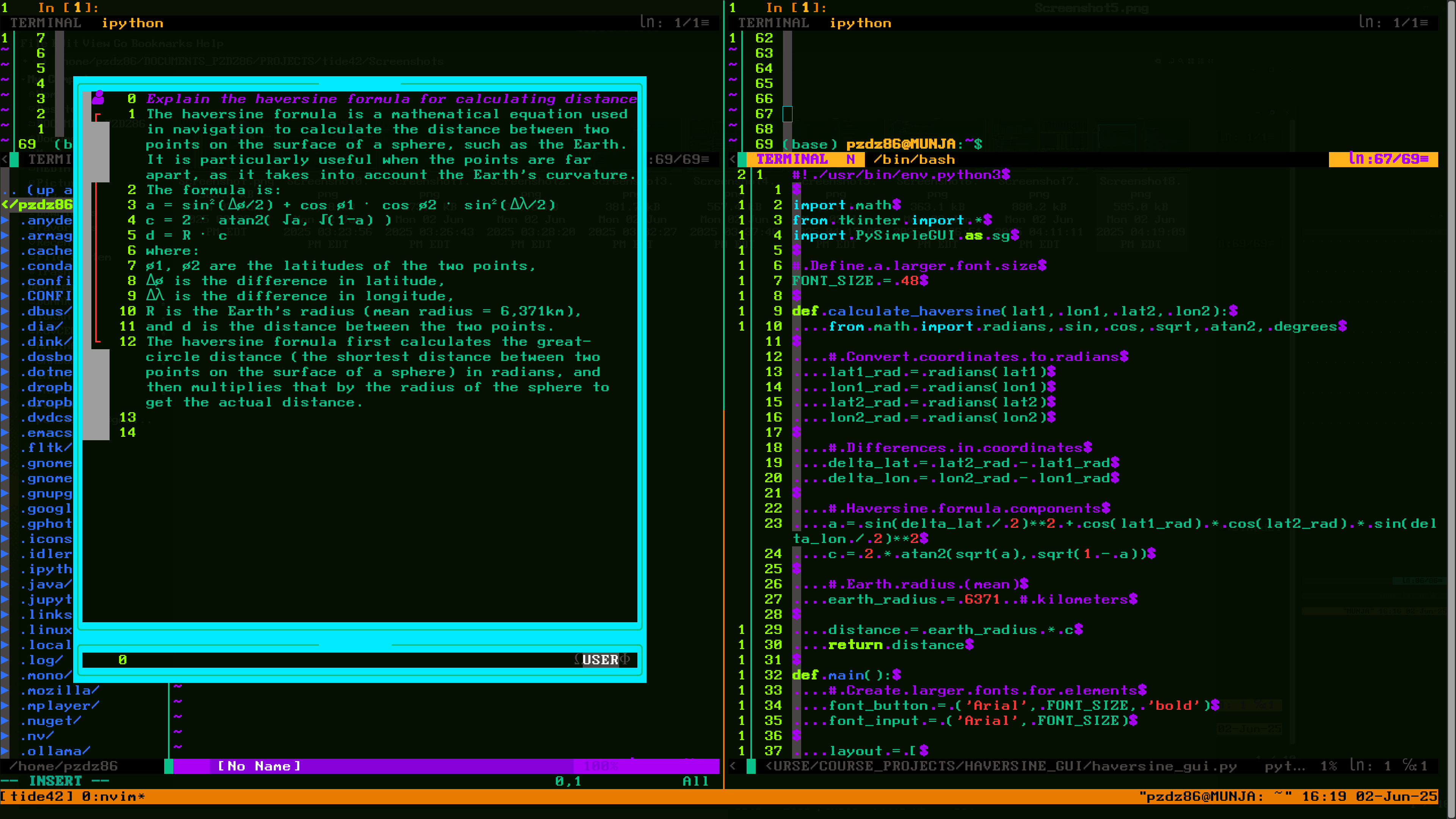Click the ipython label in top-left pane
This screenshot has height=819, width=1456.
click(x=132, y=23)
